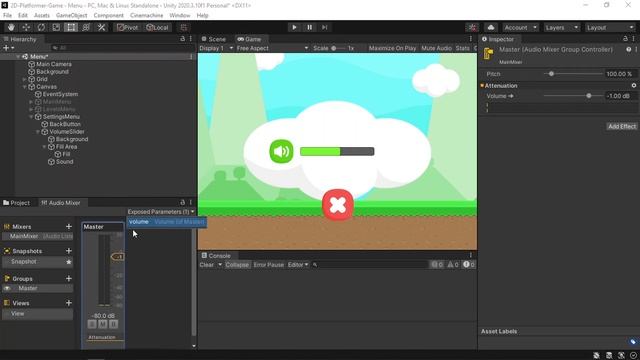Step forward one frame
The image size is (640, 360).
point(324,27)
